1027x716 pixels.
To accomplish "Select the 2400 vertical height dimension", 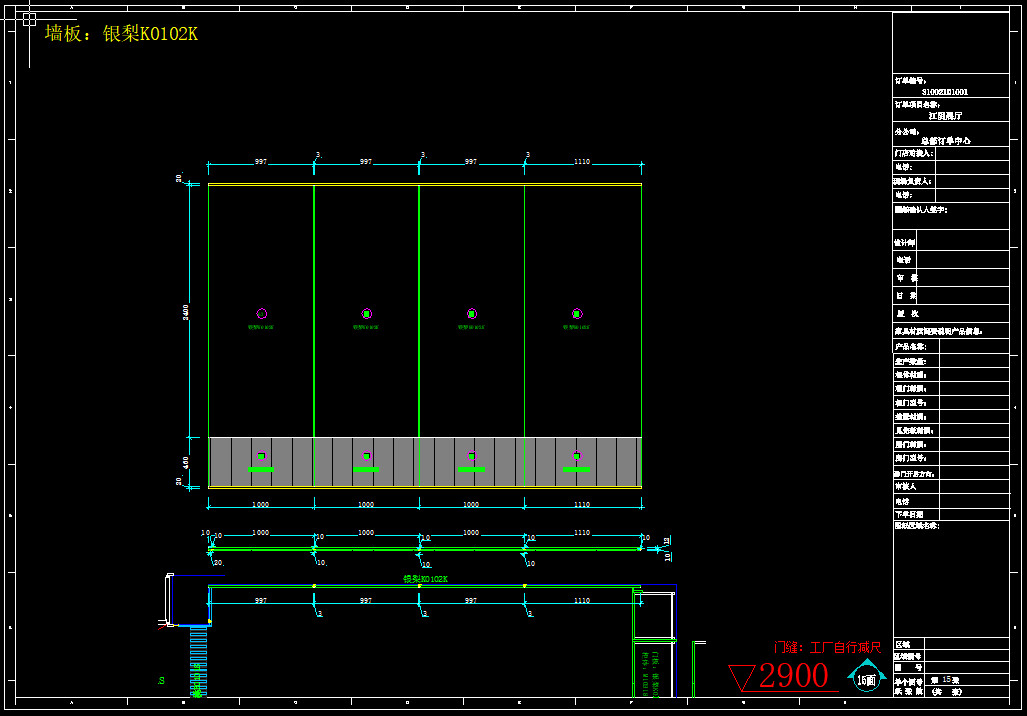I will click(x=185, y=313).
